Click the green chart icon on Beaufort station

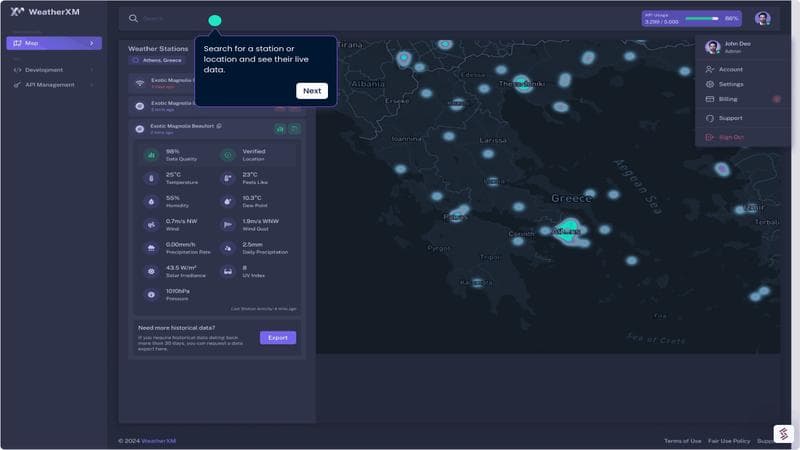(x=280, y=128)
